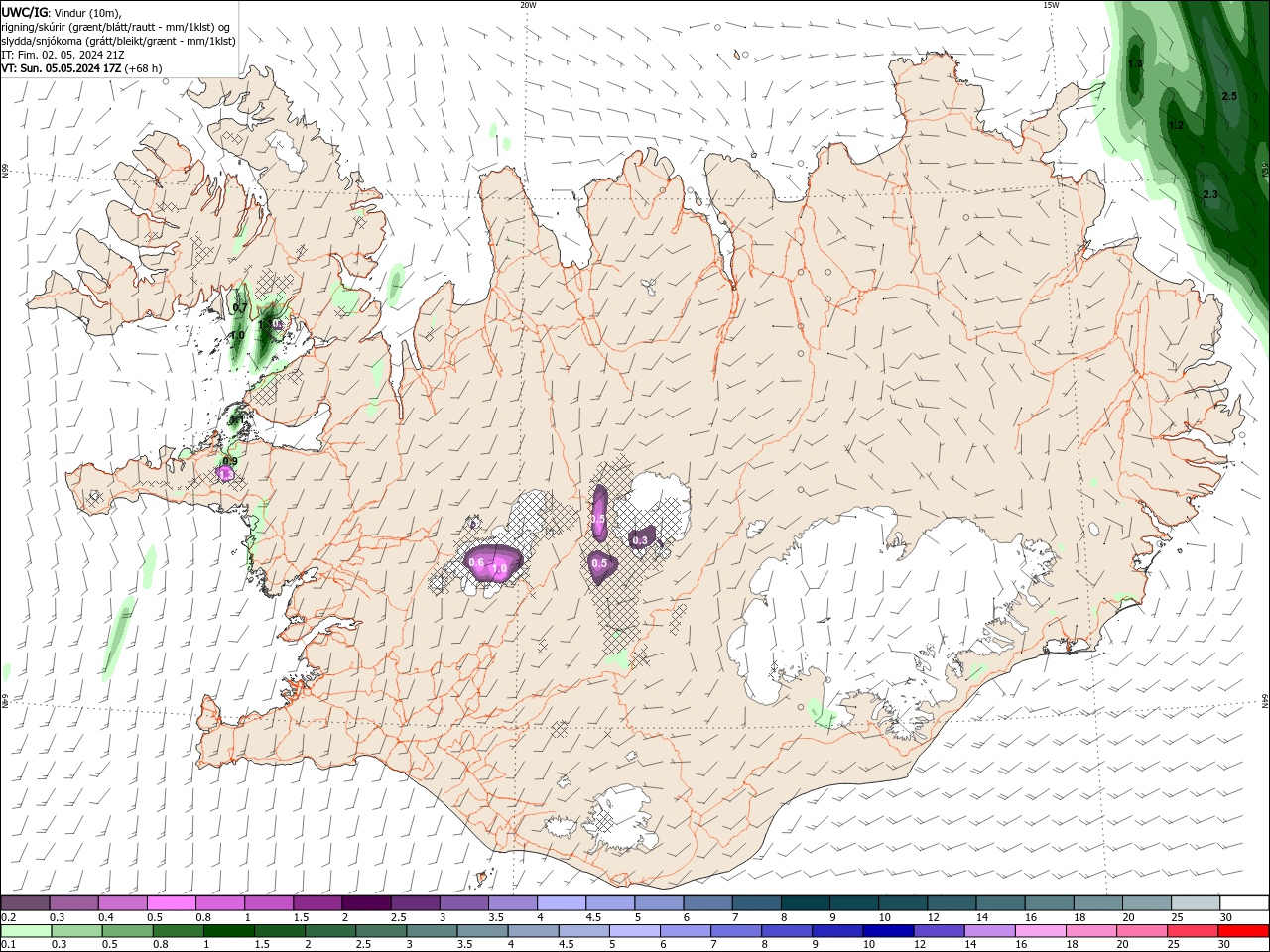Image resolution: width=1270 pixels, height=952 pixels.
Task: Click the '0.3' snow value in highlands
Action: tap(640, 540)
